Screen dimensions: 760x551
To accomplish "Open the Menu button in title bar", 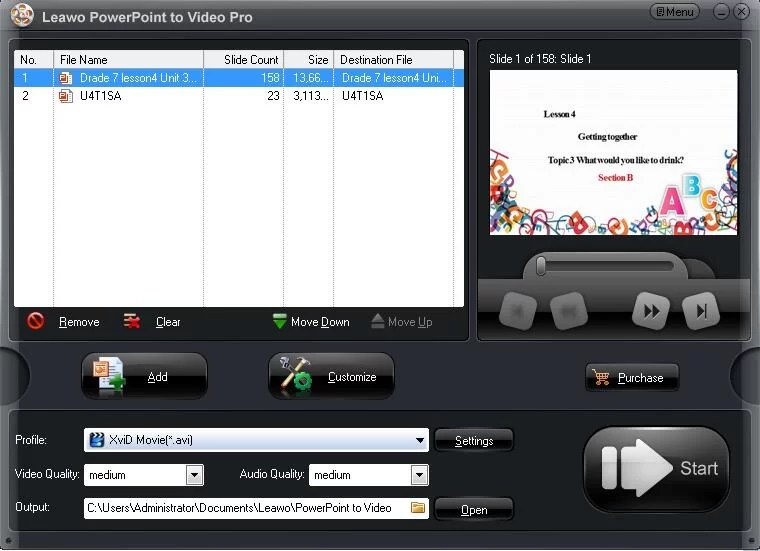I will [x=675, y=12].
